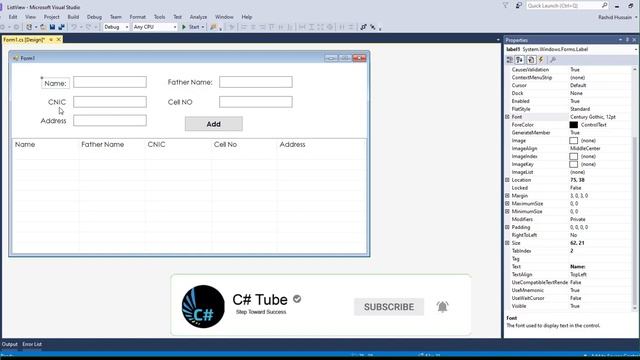Click the notification bell beside Subscribe
640x360 pixels.
[442, 307]
